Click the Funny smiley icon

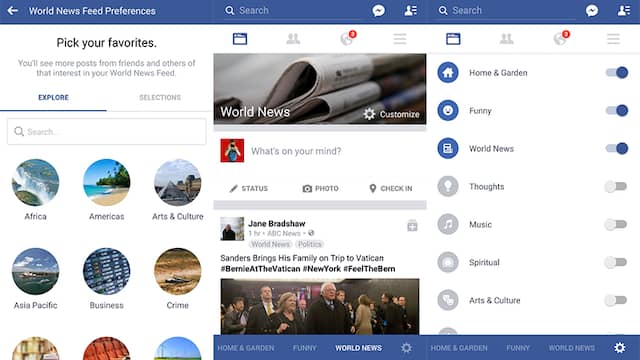pos(448,111)
